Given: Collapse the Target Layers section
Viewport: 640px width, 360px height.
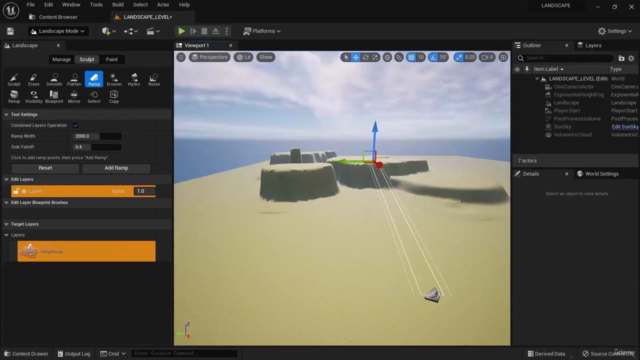Looking at the screenshot, I should pos(7,224).
